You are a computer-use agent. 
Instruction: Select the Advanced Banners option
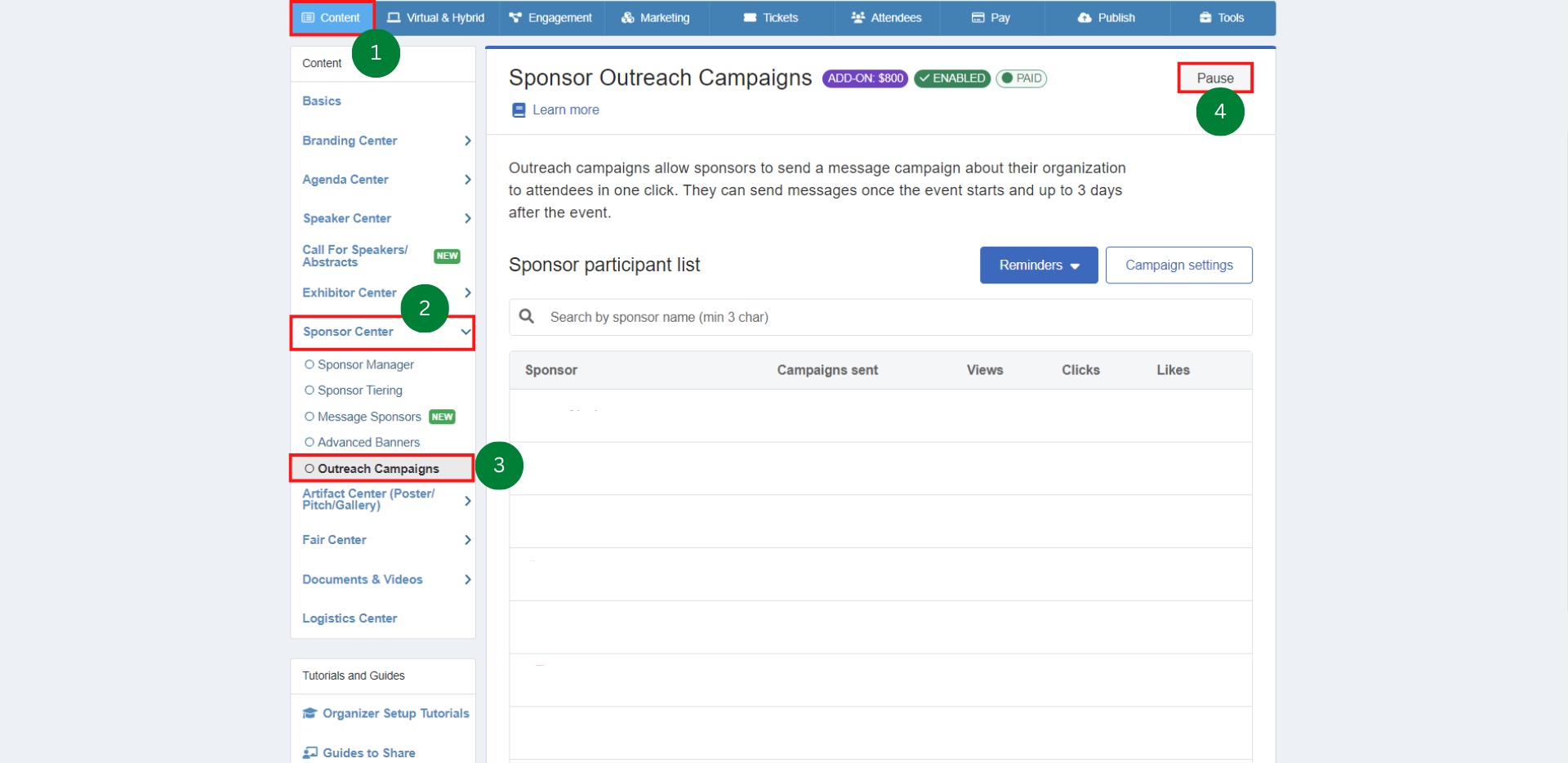(x=367, y=442)
